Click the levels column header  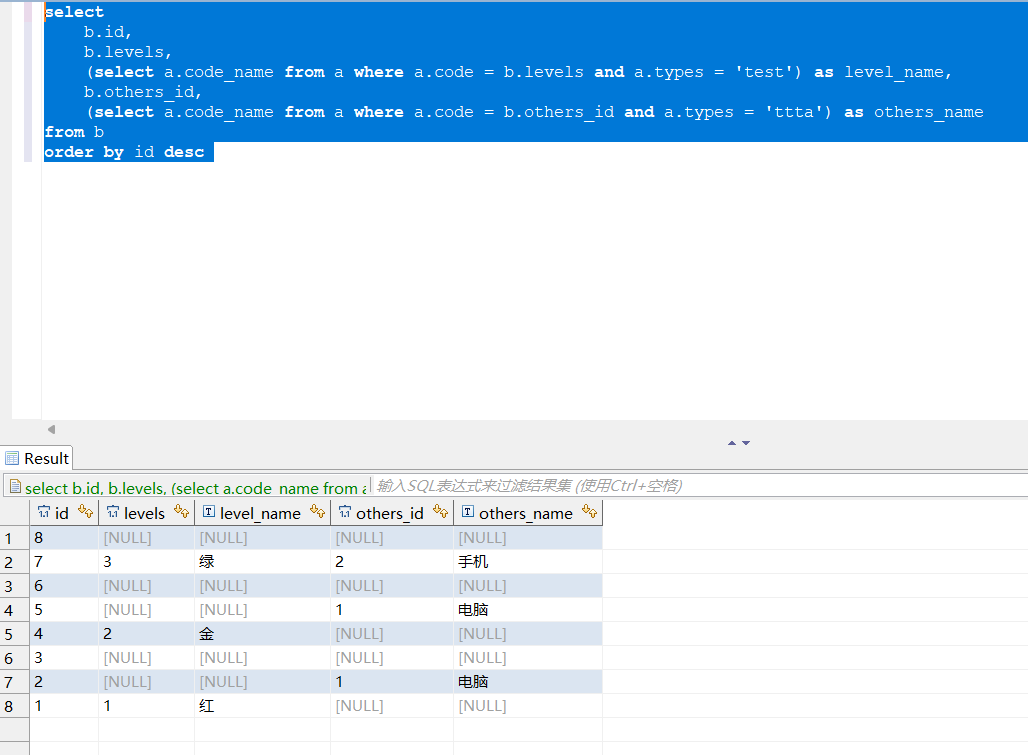click(x=144, y=513)
